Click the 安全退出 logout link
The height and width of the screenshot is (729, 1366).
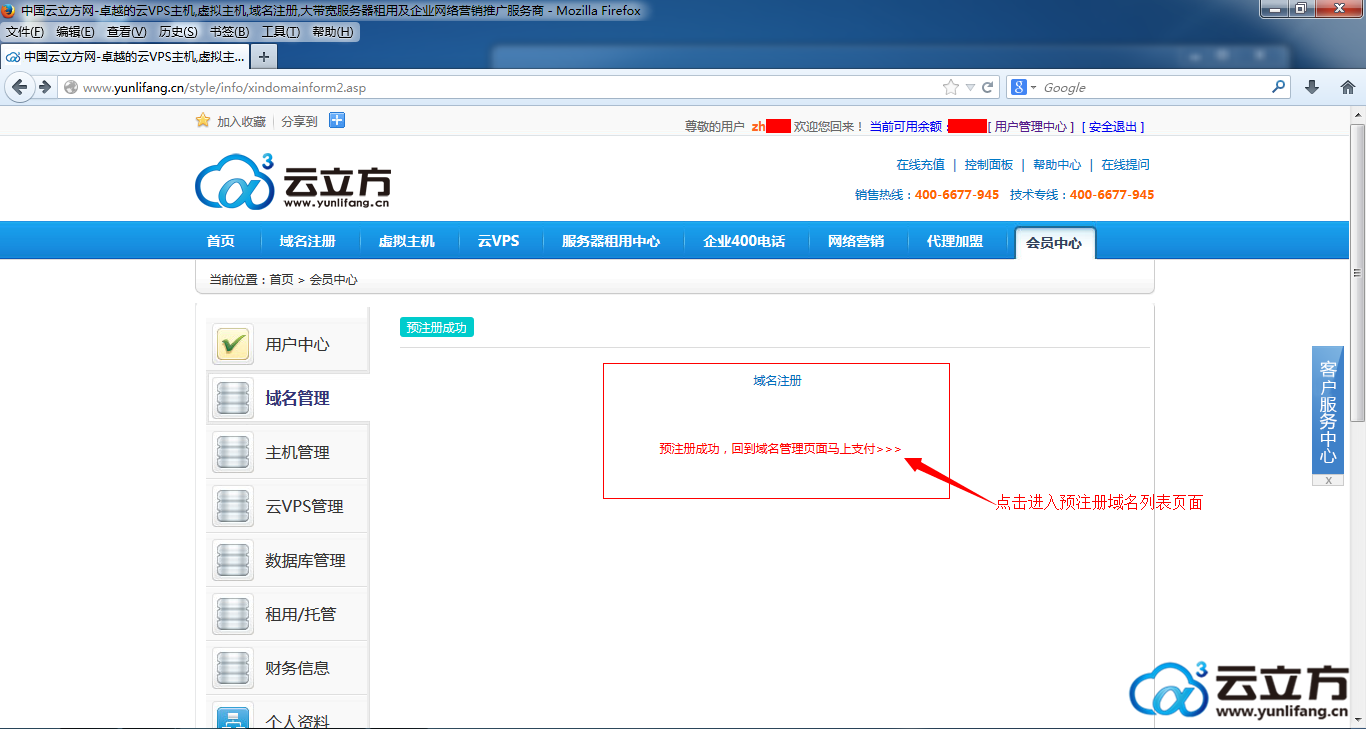[1112, 127]
